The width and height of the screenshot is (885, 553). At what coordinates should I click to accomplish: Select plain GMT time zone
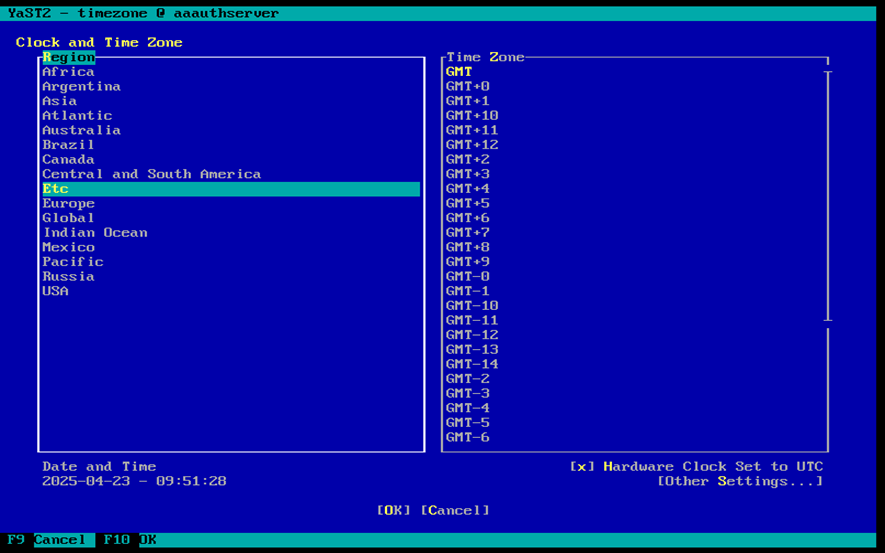(459, 72)
